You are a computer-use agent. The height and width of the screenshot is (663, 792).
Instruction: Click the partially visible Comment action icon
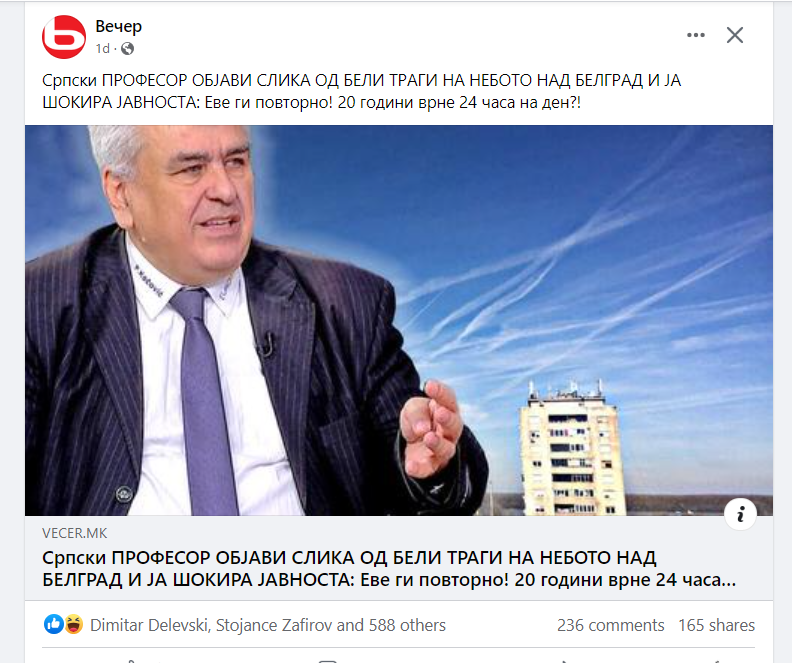pos(327,661)
